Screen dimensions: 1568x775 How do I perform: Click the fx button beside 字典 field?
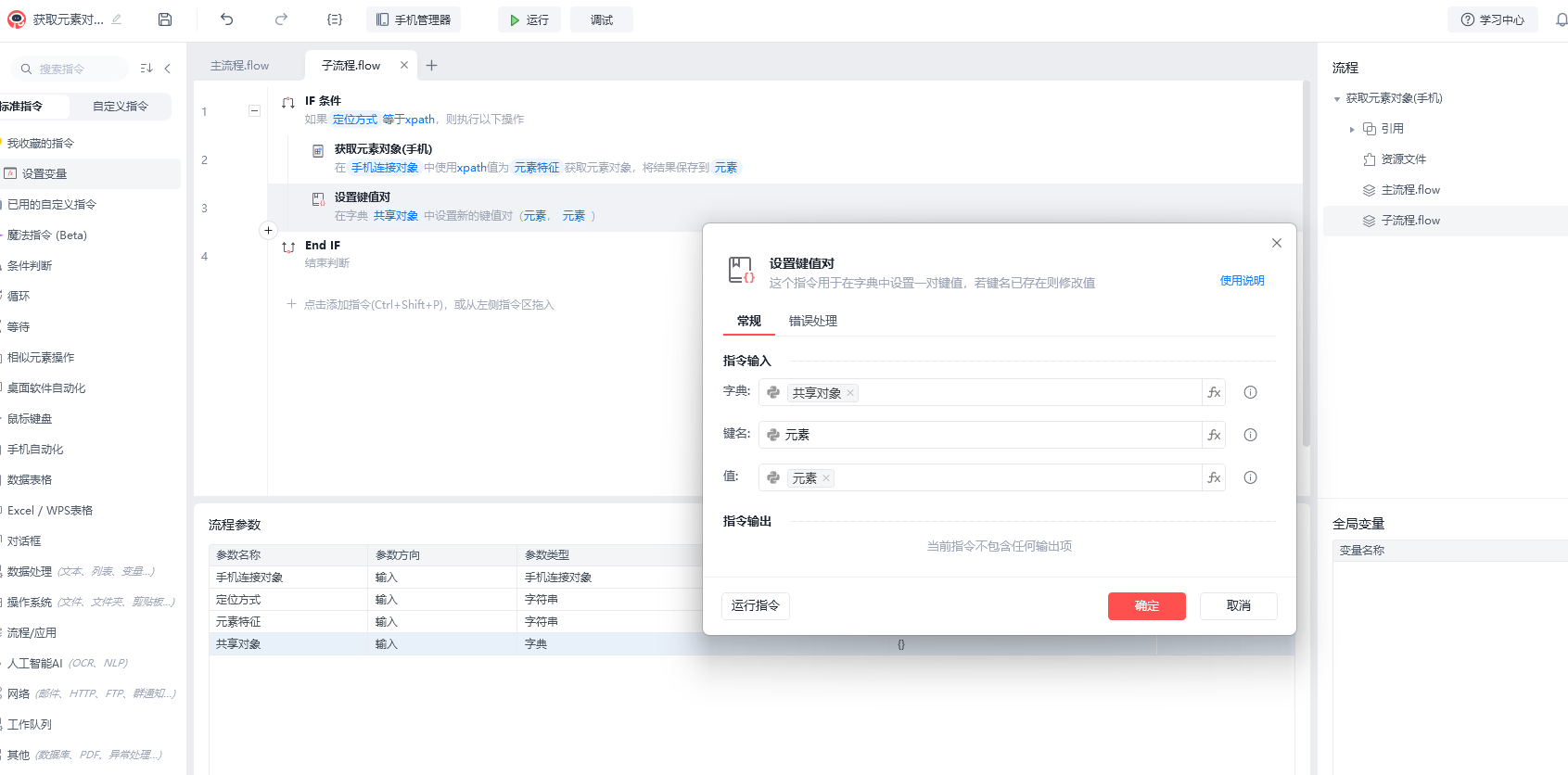coord(1214,392)
